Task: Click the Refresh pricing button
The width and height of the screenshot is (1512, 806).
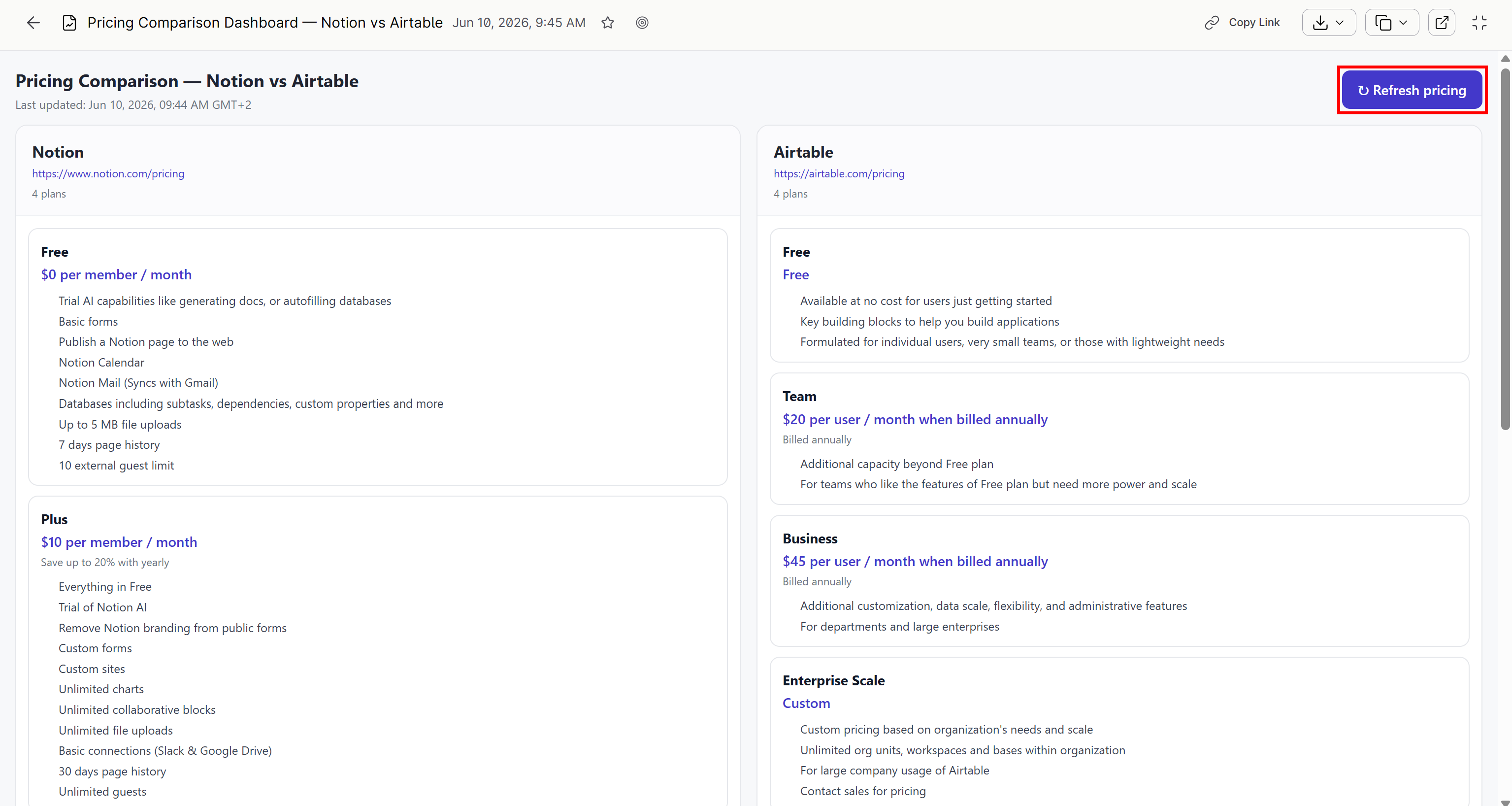Action: pyautogui.click(x=1412, y=90)
